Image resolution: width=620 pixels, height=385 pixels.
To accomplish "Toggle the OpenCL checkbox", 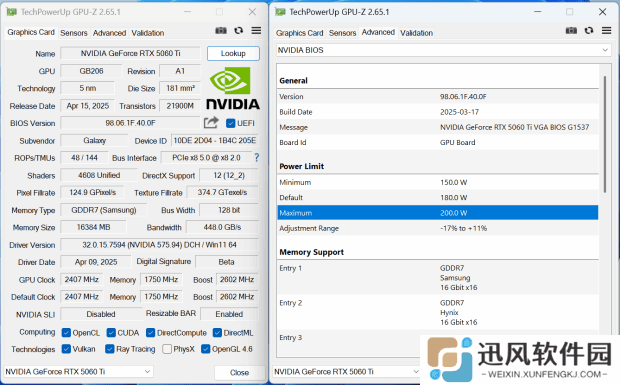I will (x=66, y=333).
